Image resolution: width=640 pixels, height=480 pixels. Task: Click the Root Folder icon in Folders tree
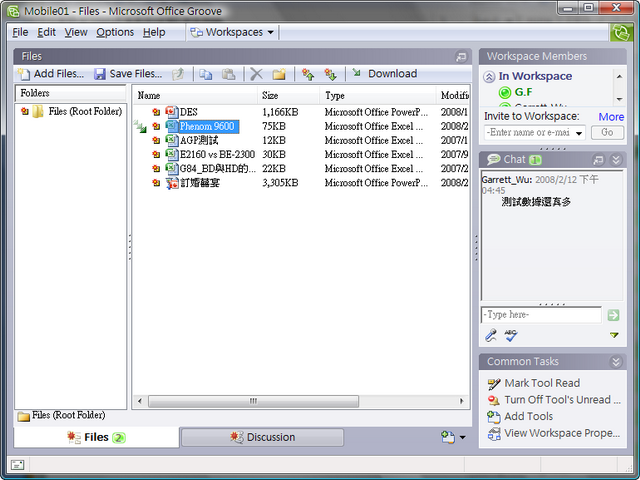38,111
